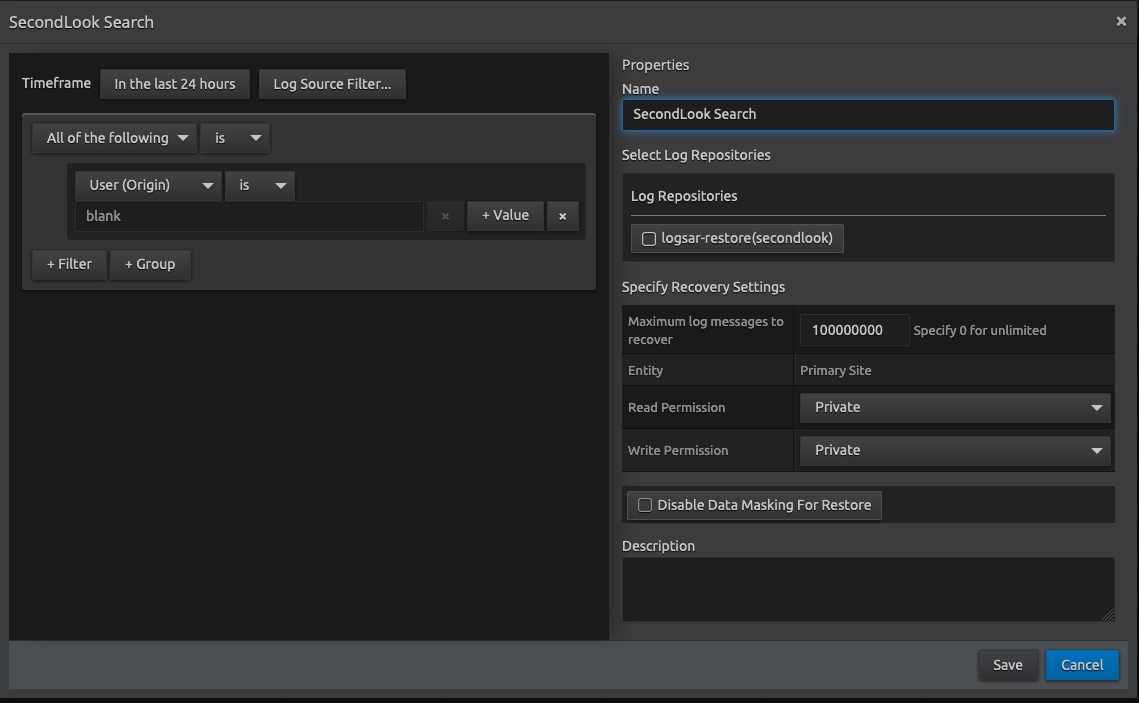Save the SecondLook search
Viewport: 1139px width, 703px height.
[x=1007, y=665]
